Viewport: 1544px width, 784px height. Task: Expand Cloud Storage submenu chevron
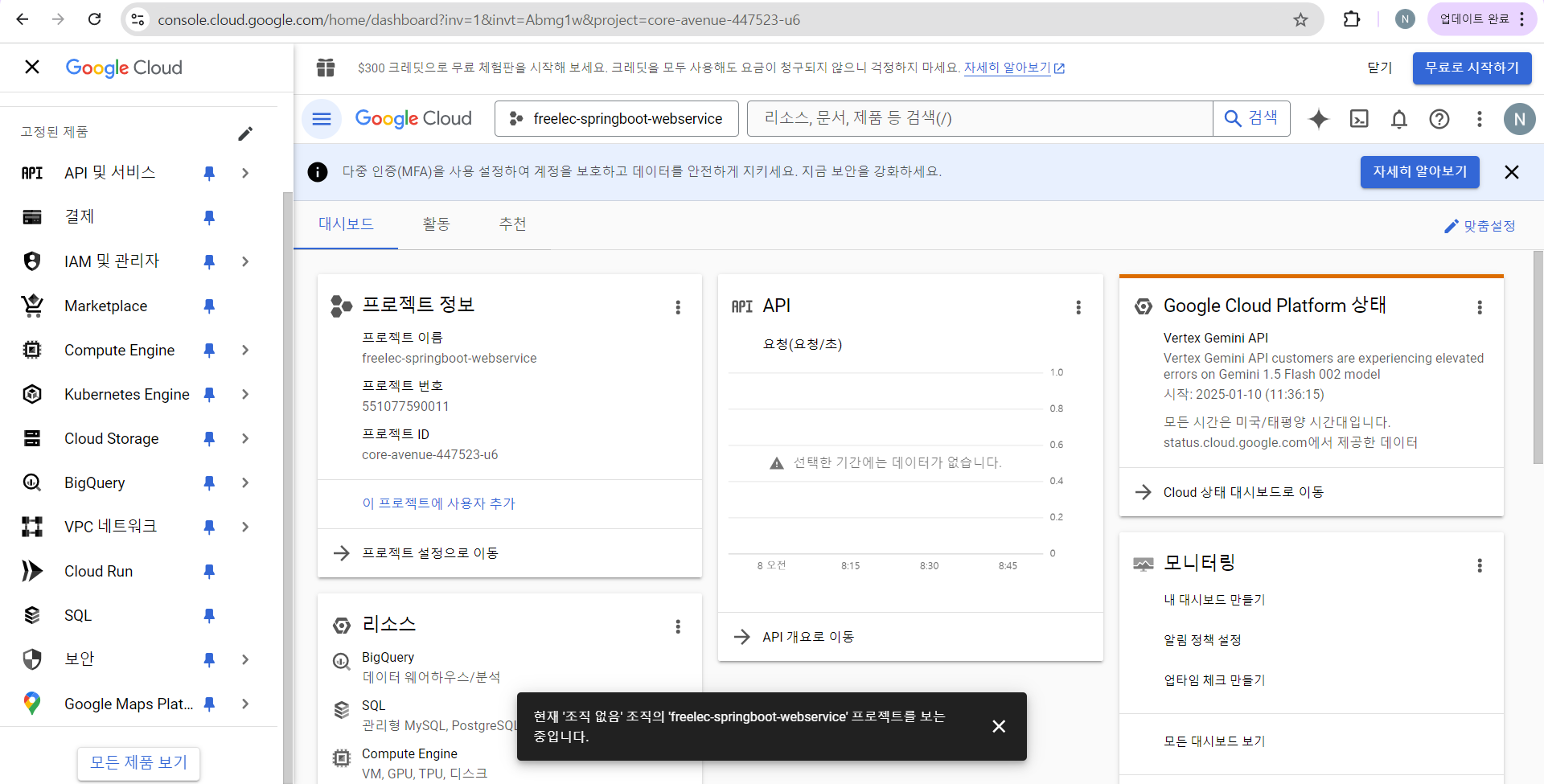pyautogui.click(x=245, y=438)
